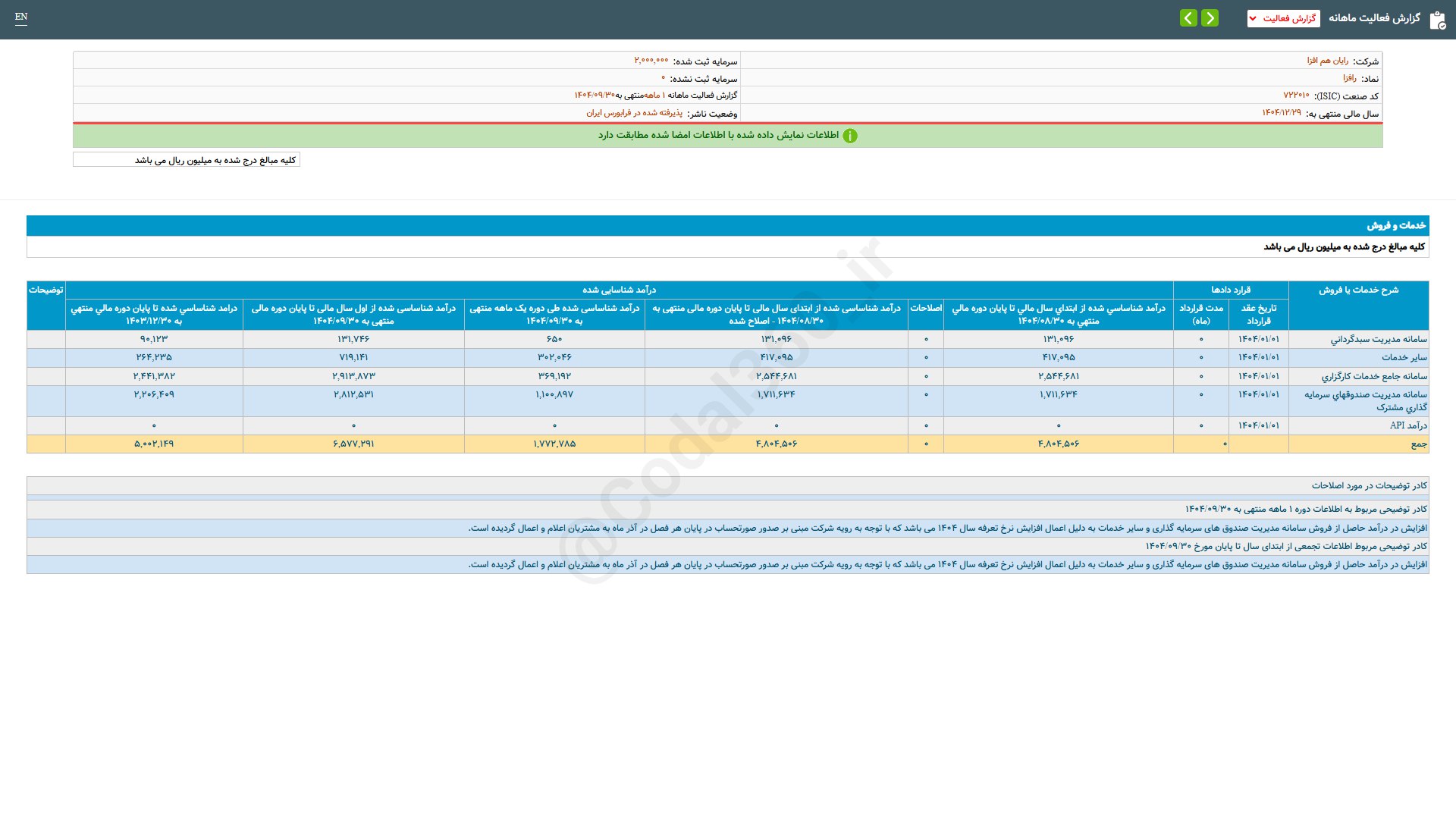Click the green info circle icon
The height and width of the screenshot is (819, 1456).
[x=850, y=136]
